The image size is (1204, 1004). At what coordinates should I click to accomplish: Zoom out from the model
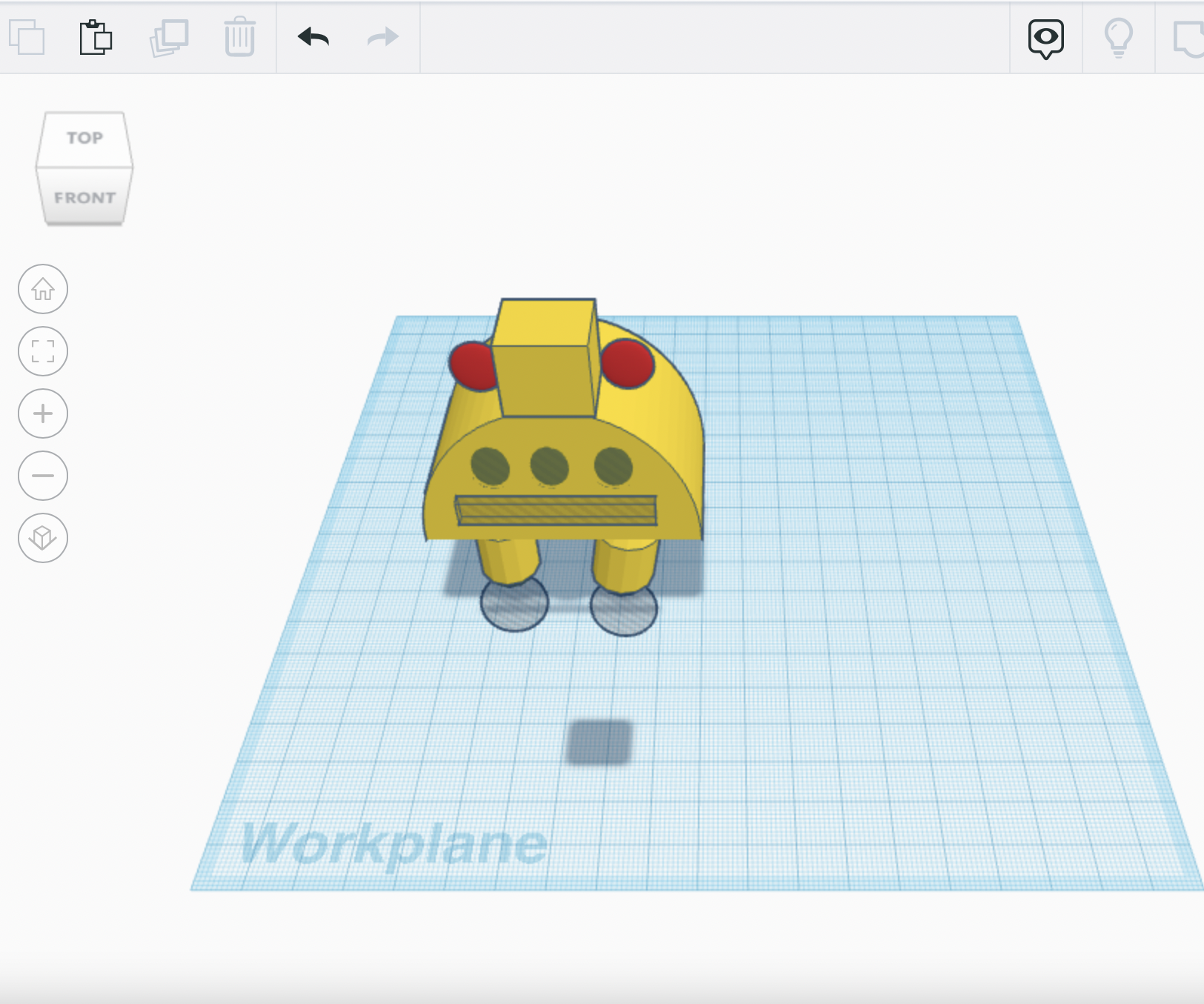(42, 476)
